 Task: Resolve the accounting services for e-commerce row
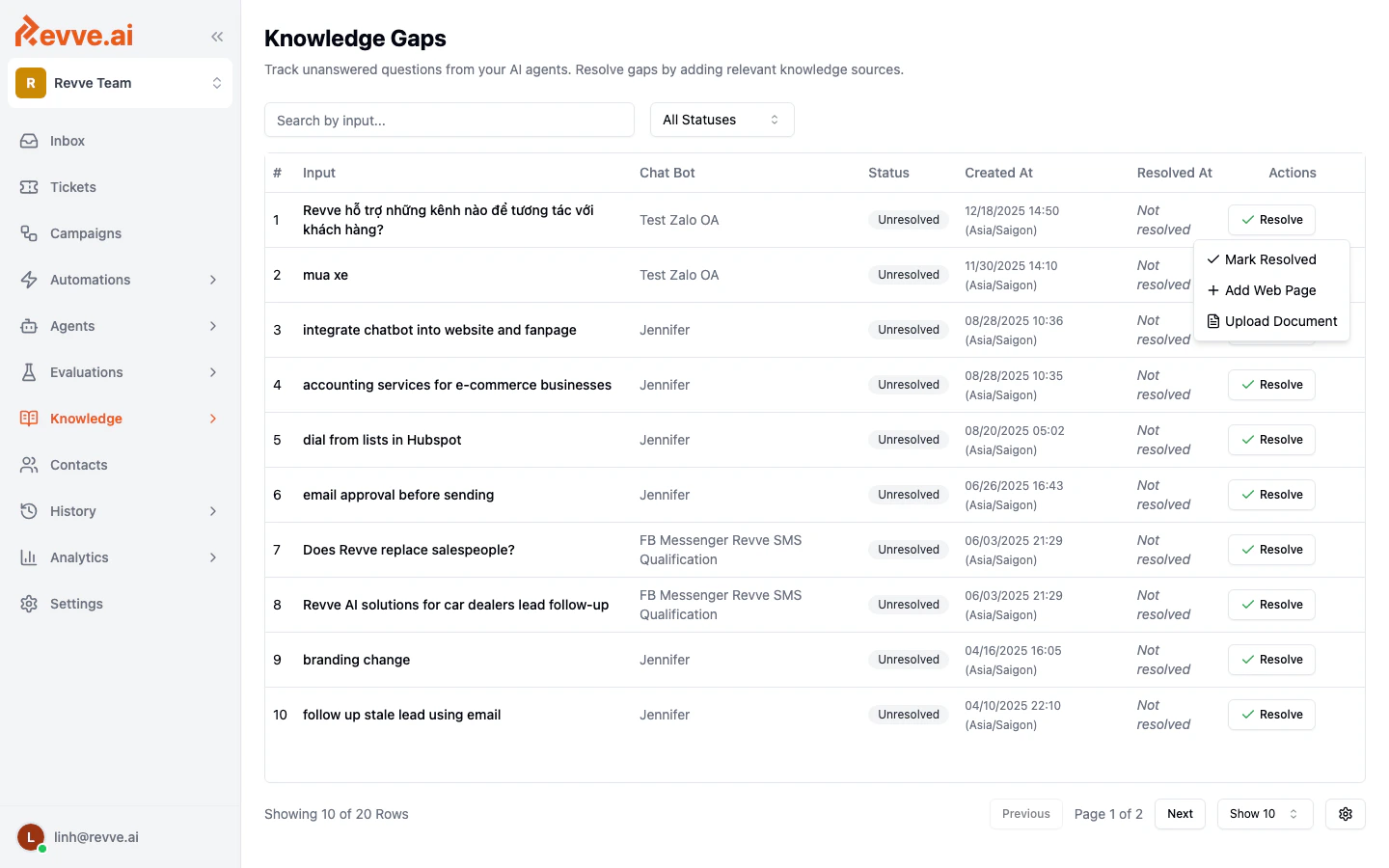(1271, 385)
